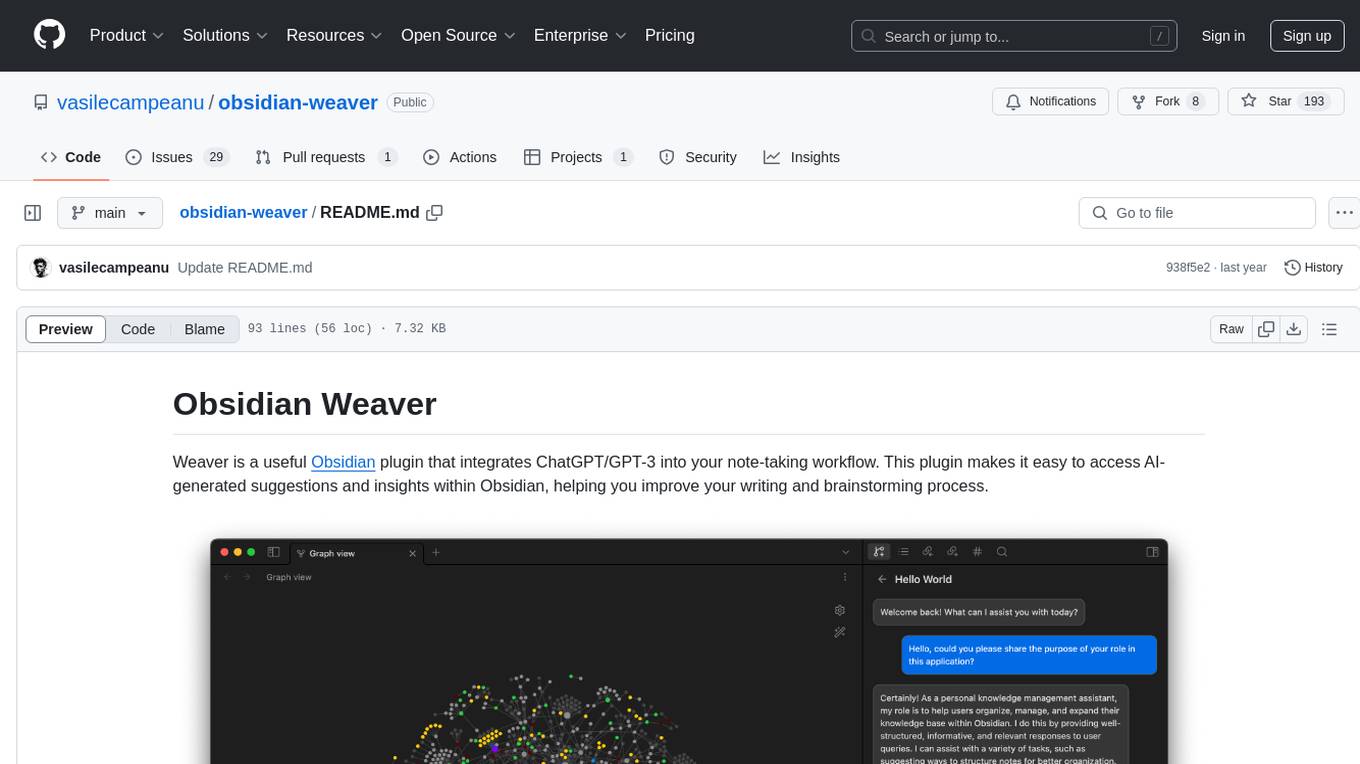
Task: Select the Code view
Action: pyautogui.click(x=138, y=329)
